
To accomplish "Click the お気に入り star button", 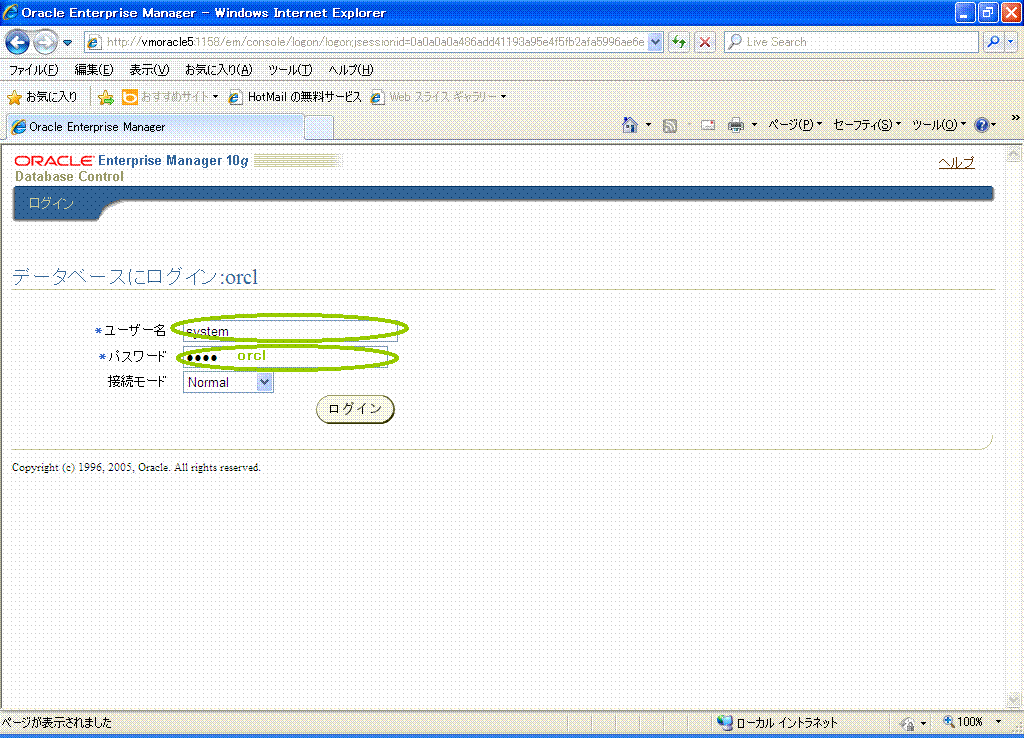I will click(42, 97).
